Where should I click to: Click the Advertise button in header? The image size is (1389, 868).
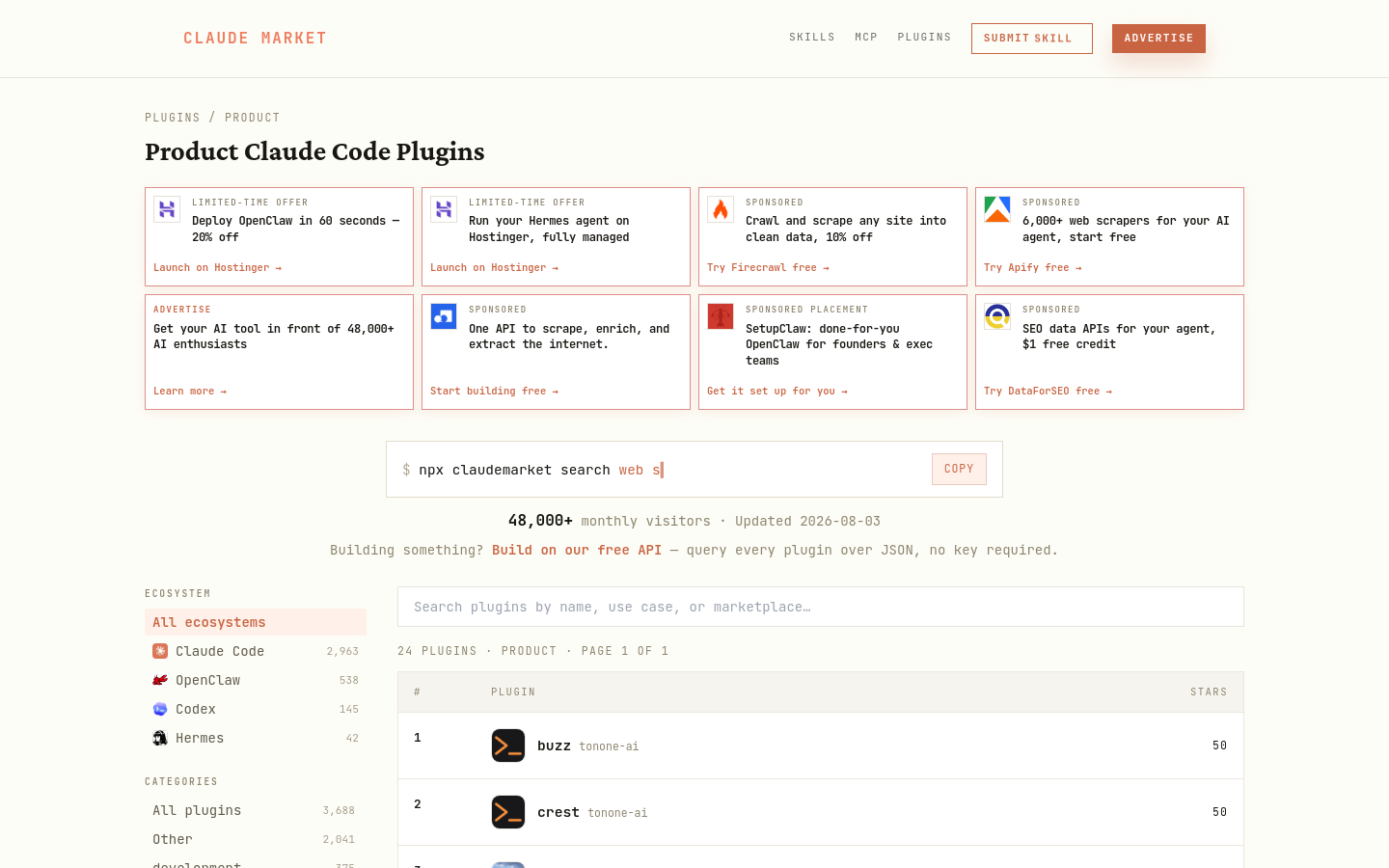1158,39
